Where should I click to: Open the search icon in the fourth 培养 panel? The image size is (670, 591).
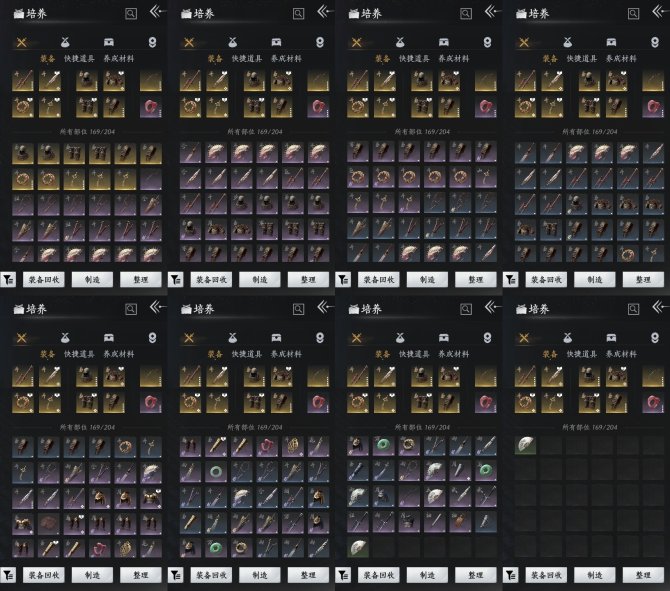[633, 14]
